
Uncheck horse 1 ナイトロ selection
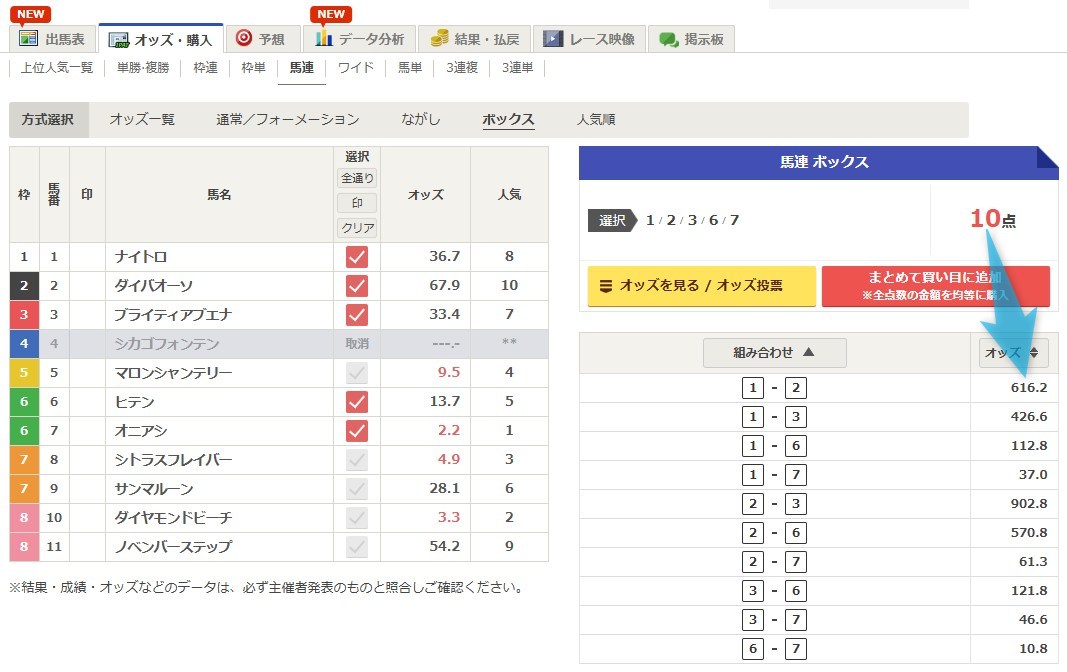tap(356, 256)
